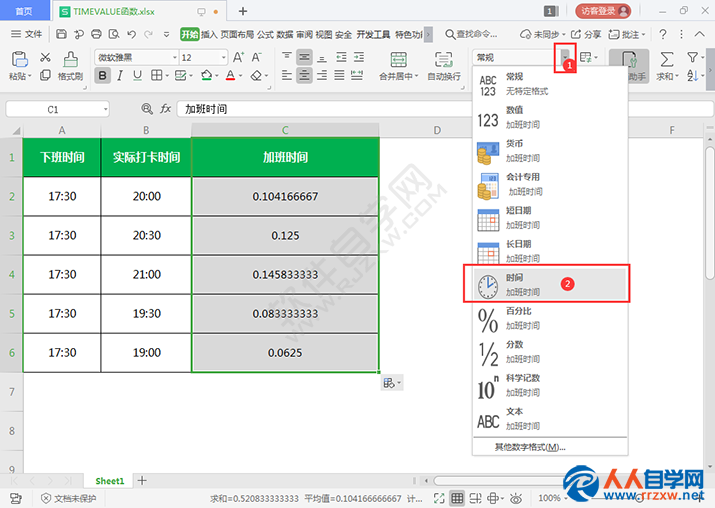
Task: Click the 首页 home tab
Action: (x=24, y=11)
